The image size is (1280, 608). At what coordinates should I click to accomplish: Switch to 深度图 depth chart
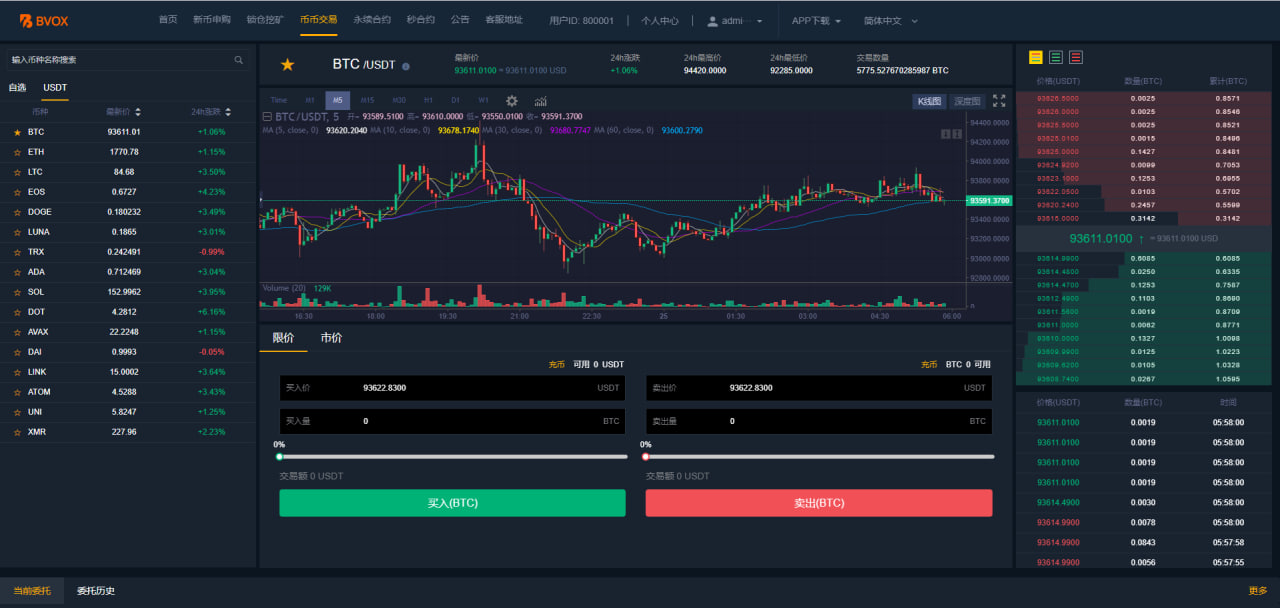coord(967,101)
